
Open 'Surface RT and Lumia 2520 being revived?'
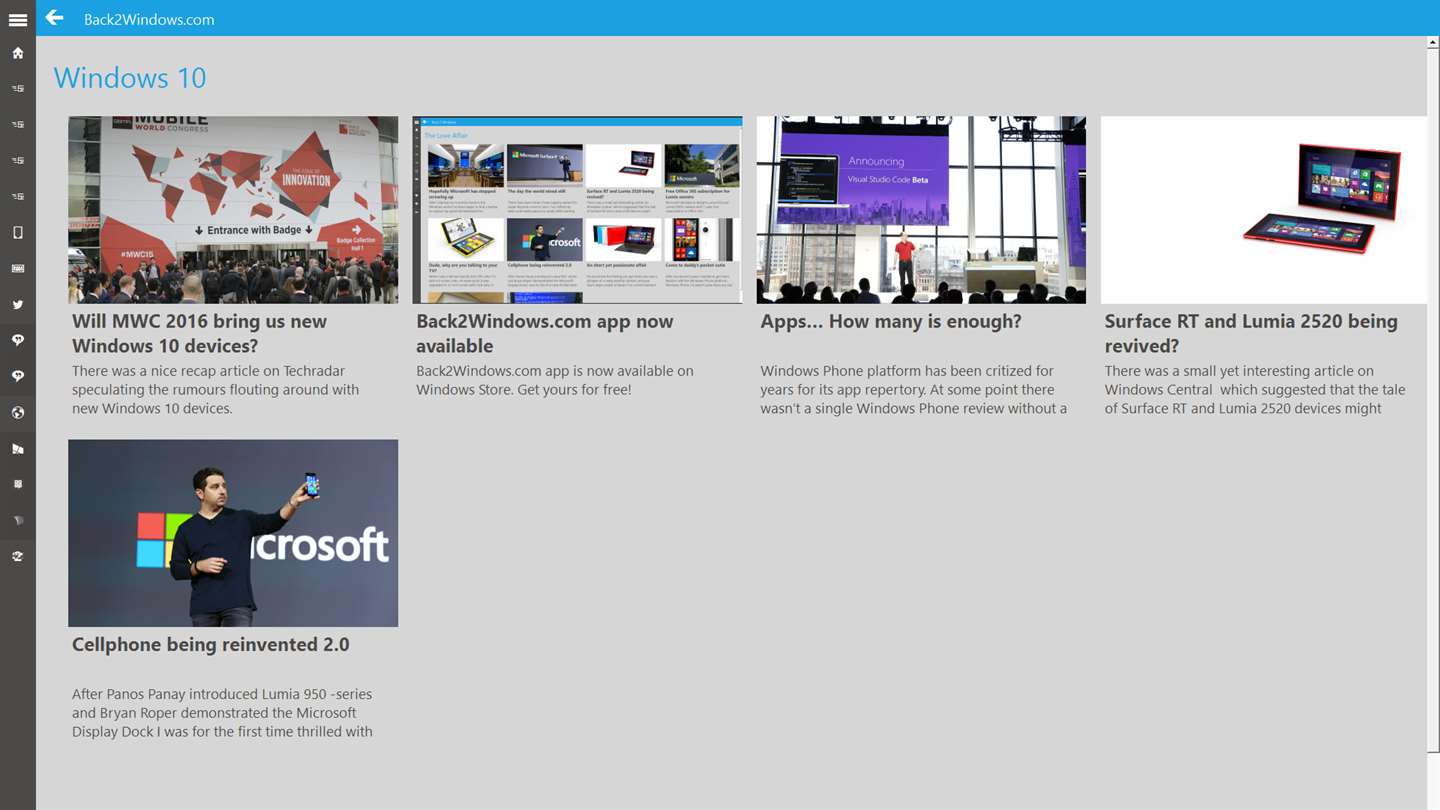click(x=1251, y=333)
